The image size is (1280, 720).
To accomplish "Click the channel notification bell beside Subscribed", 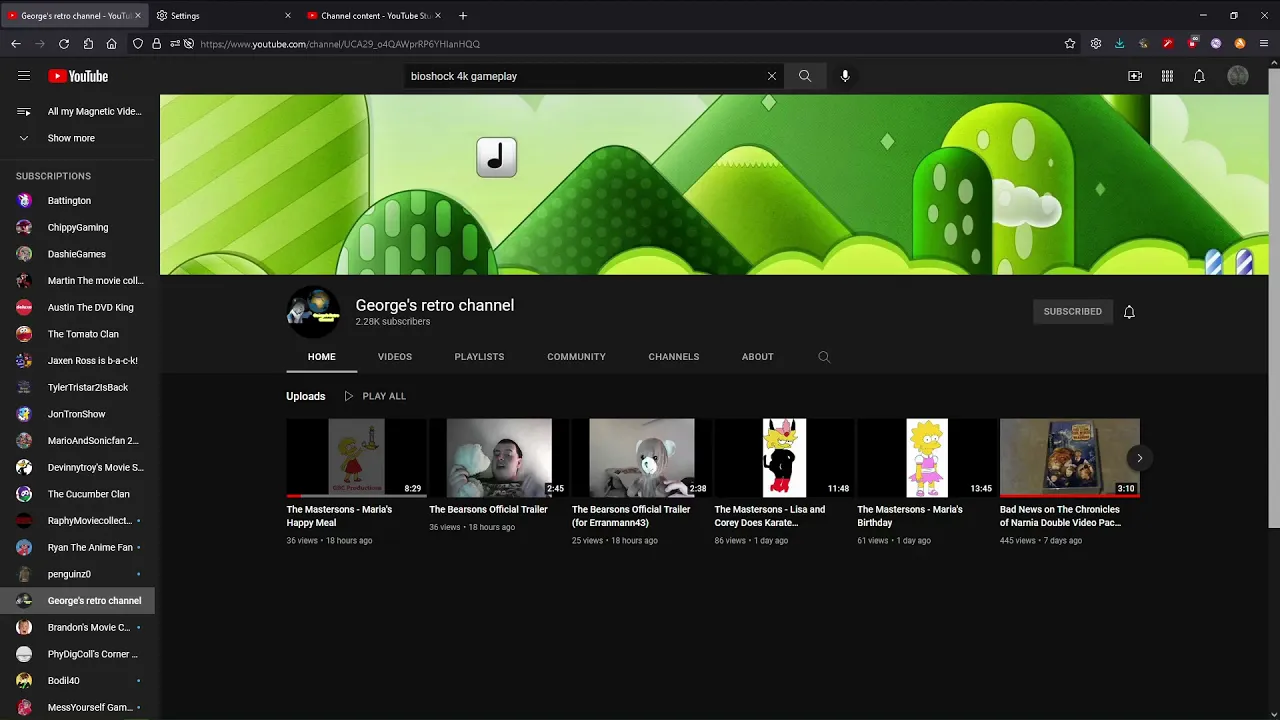I will pos(1129,312).
